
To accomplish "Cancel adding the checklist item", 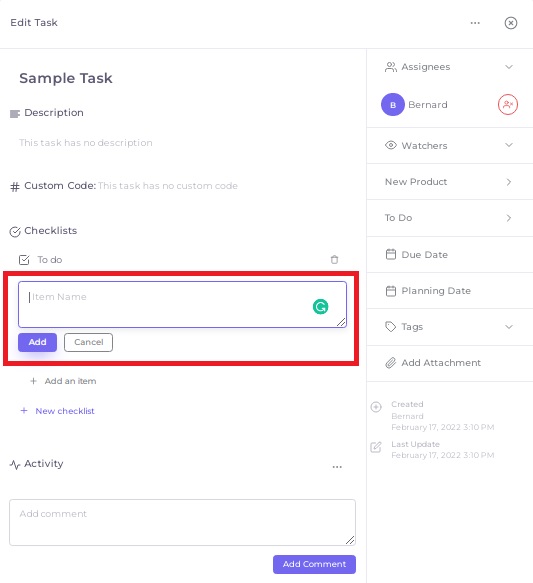I will [x=88, y=342].
